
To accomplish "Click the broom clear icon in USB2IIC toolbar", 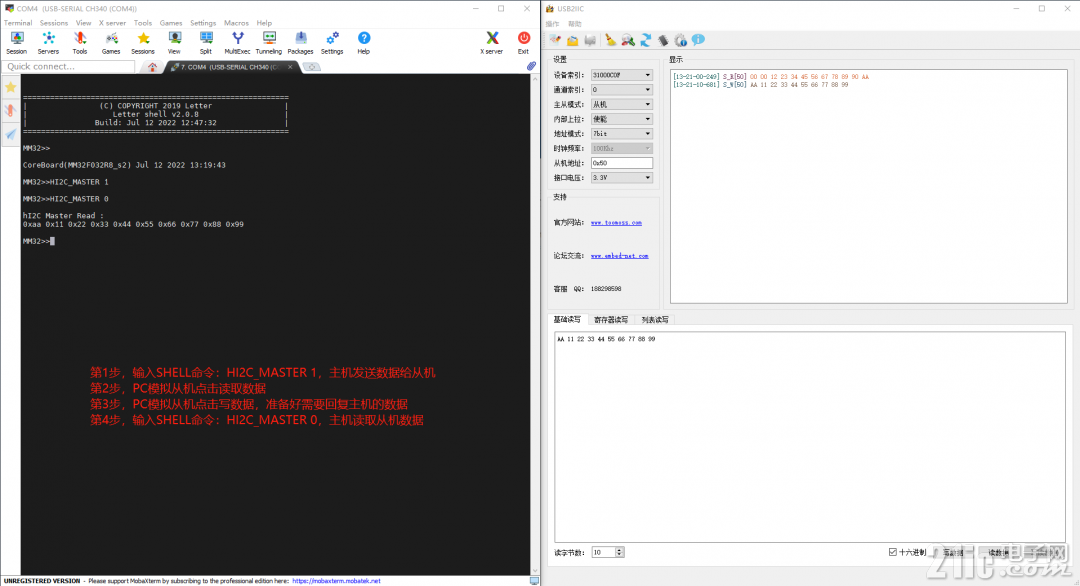I will click(x=610, y=40).
